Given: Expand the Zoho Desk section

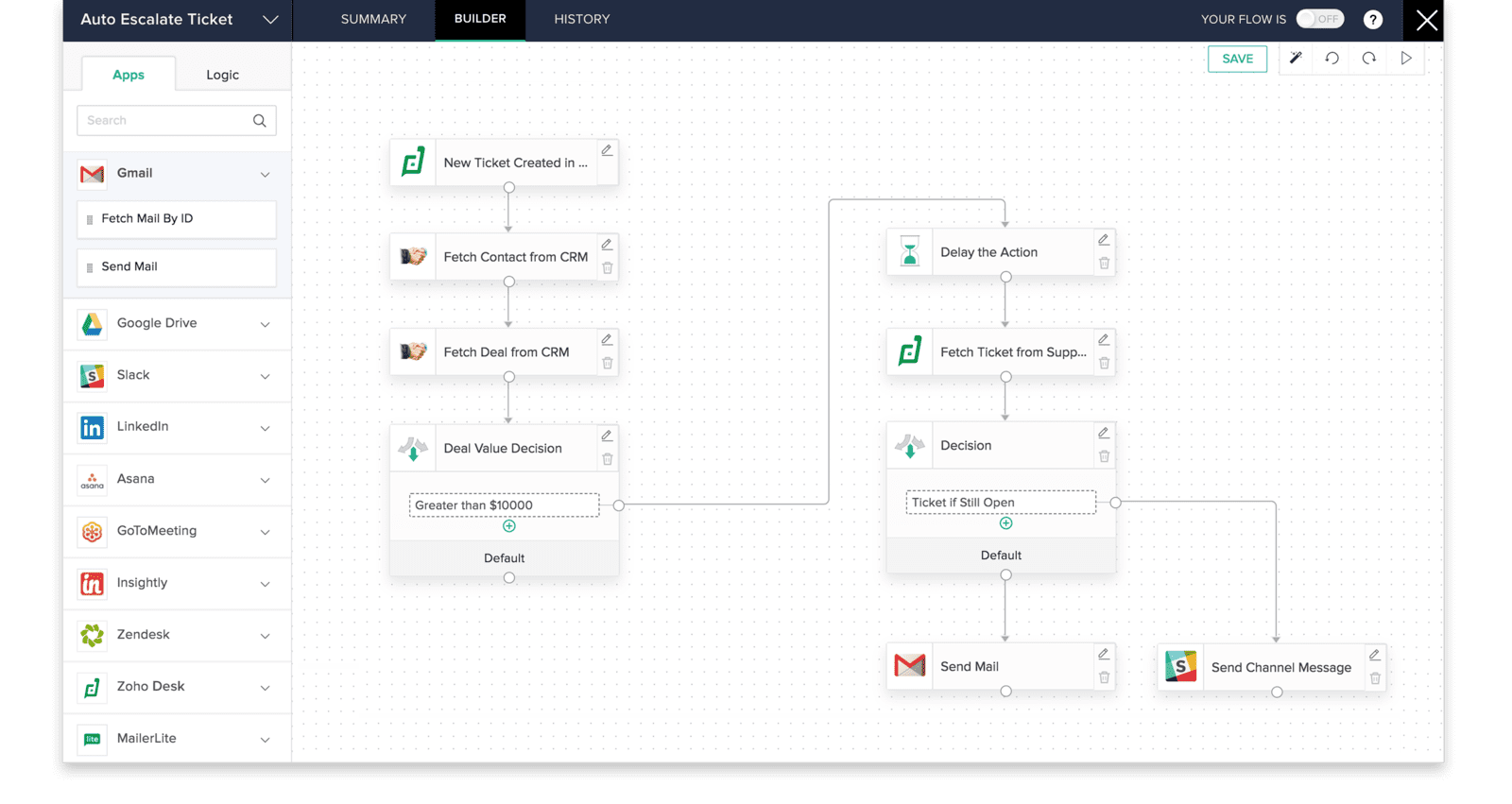Looking at the screenshot, I should pyautogui.click(x=266, y=689).
